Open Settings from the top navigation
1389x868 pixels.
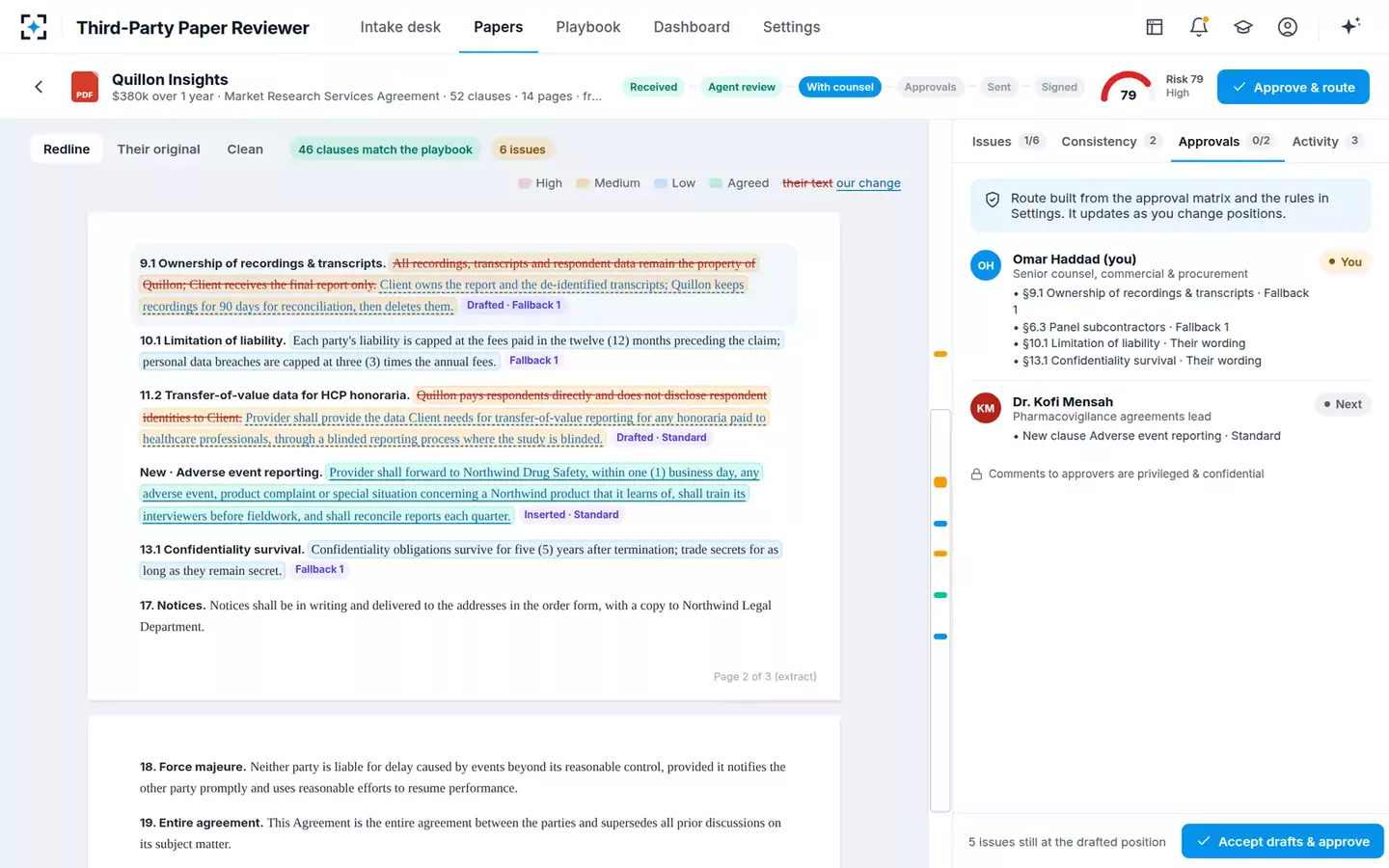click(x=792, y=27)
